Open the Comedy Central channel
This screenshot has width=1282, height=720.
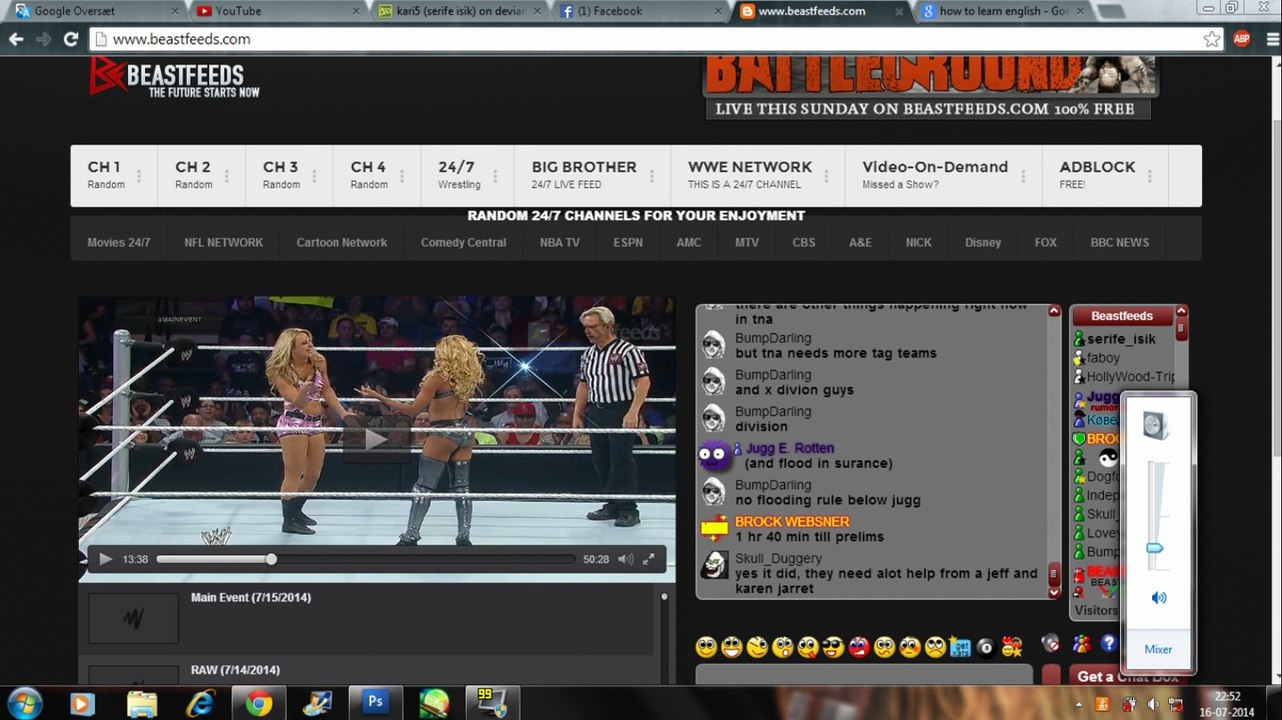[x=464, y=242]
